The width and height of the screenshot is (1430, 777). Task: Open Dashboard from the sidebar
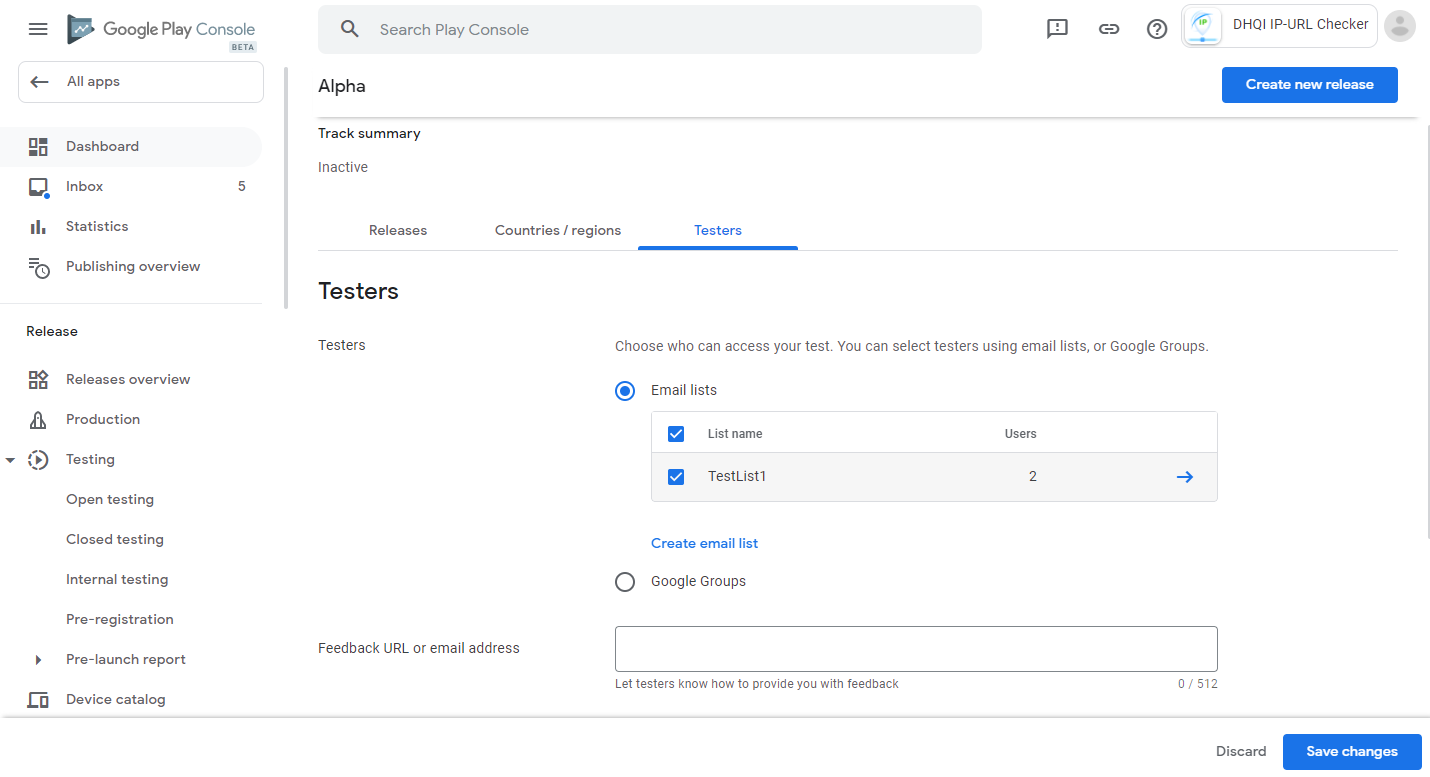pos(102,146)
